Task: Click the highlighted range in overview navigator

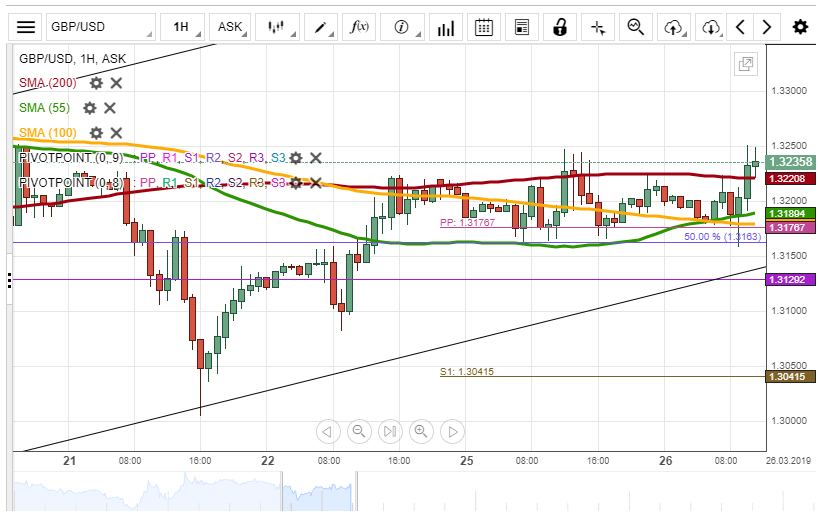Action: tap(319, 491)
